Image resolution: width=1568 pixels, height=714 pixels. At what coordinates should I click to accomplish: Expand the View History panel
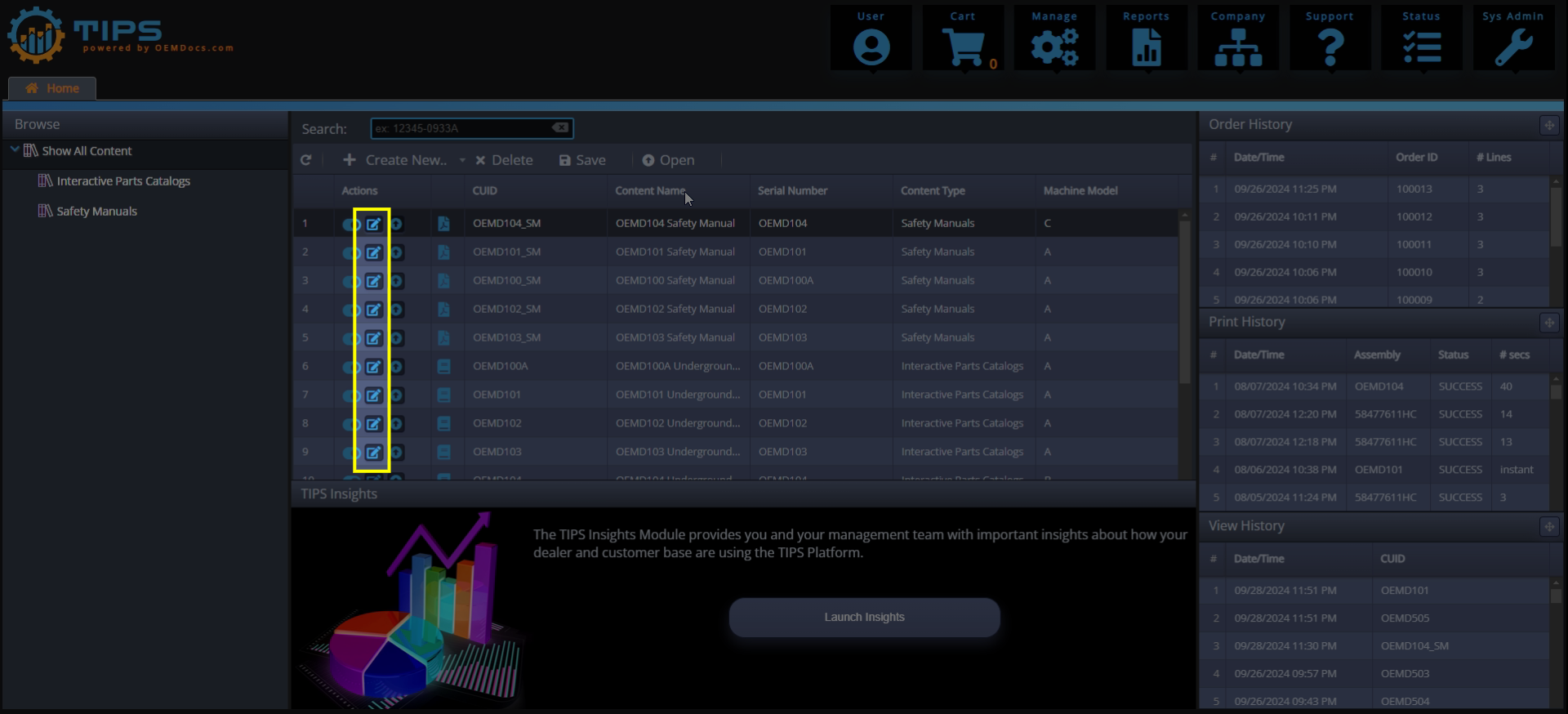[1548, 527]
